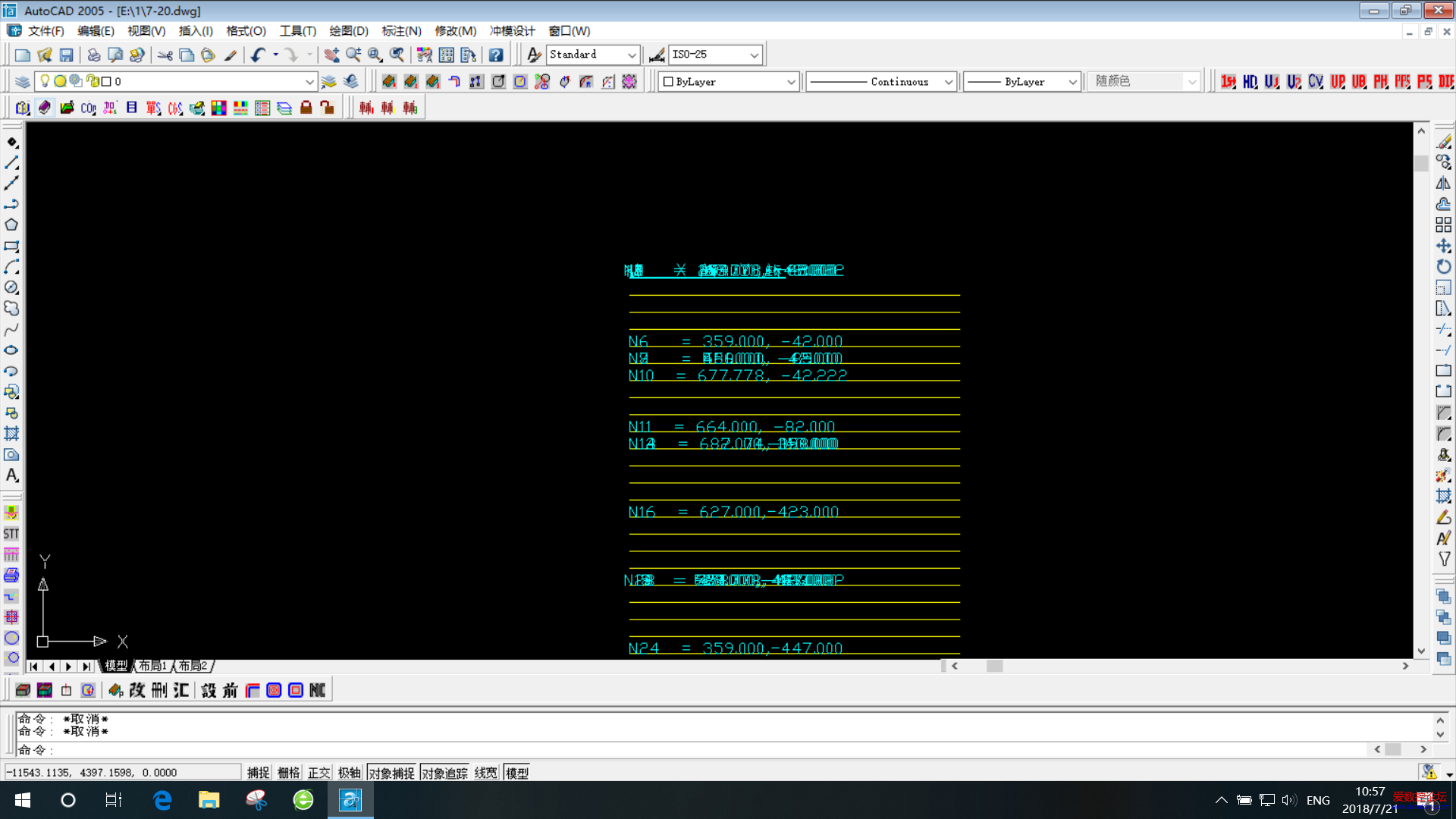Click the CV die-design toolbar icon

[x=1316, y=81]
